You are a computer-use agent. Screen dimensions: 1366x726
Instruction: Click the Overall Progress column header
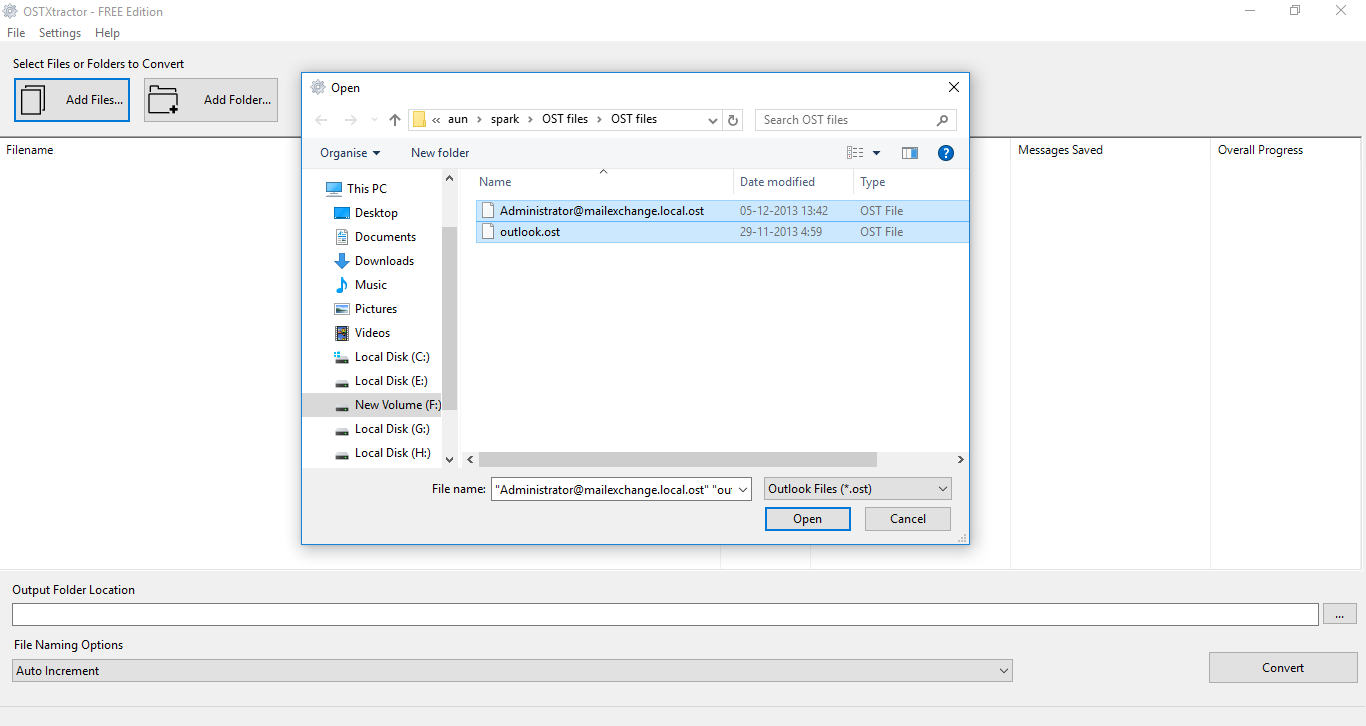[1260, 150]
